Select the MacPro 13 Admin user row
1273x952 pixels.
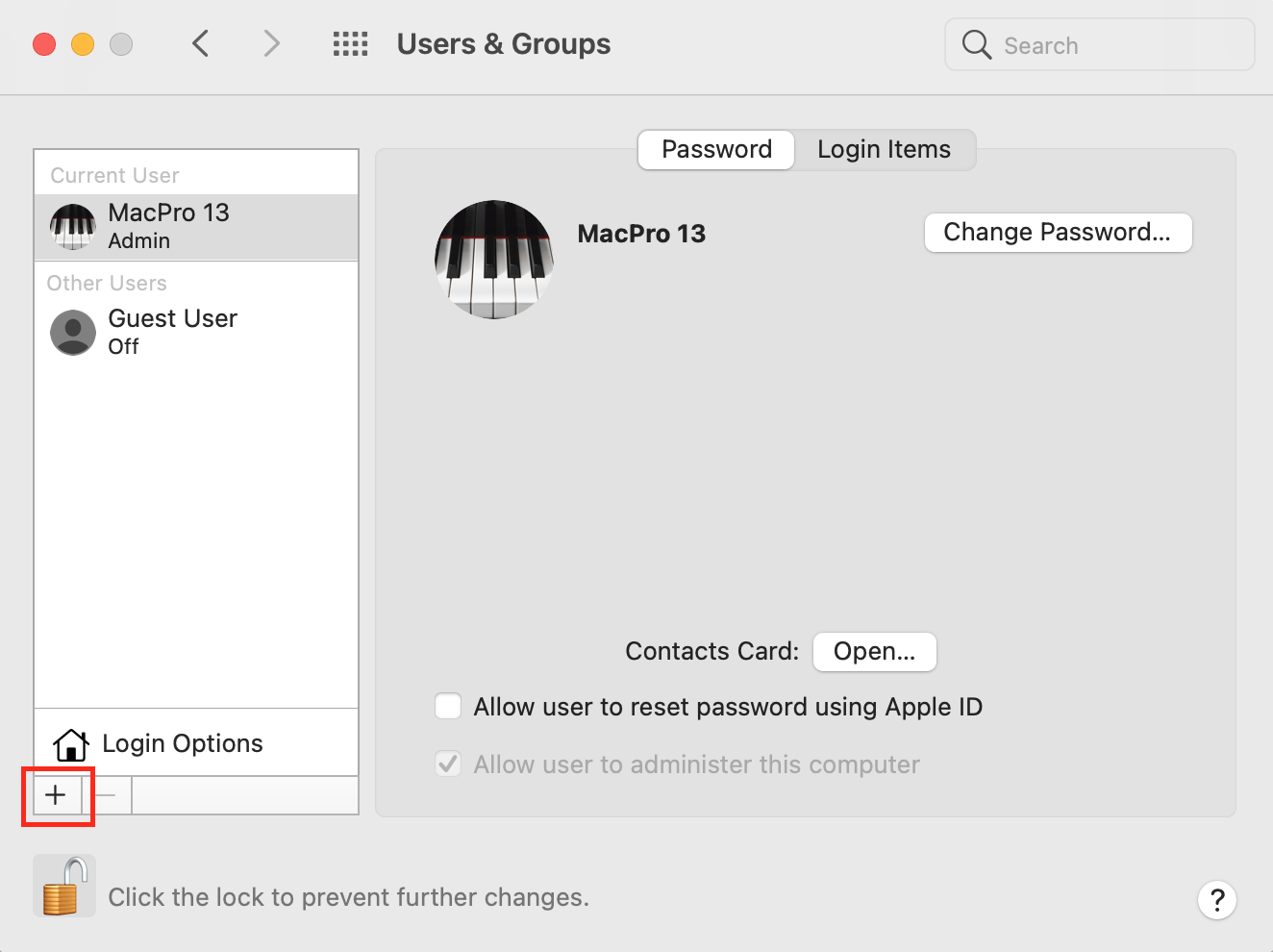[x=196, y=227]
